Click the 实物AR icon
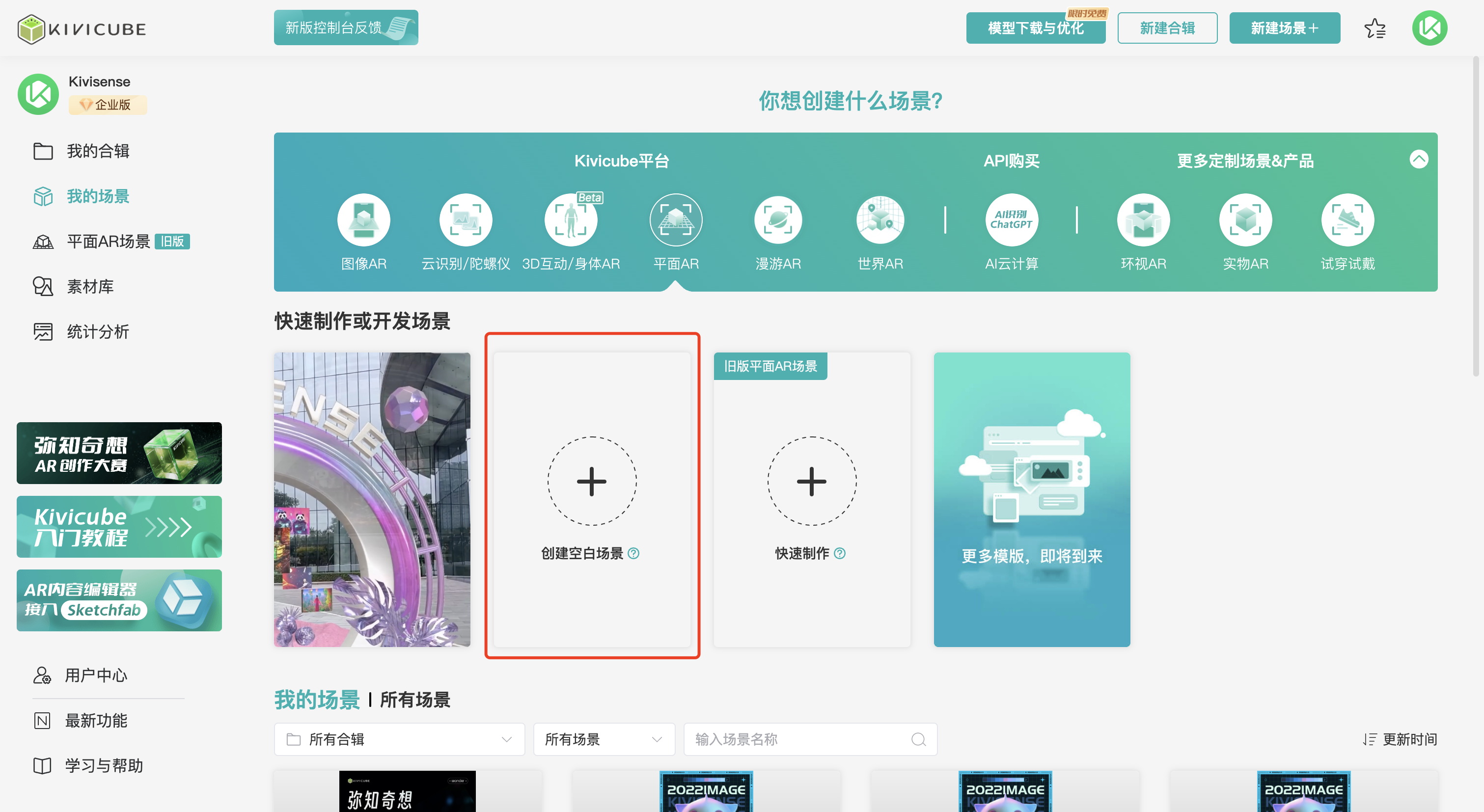 point(1245,220)
